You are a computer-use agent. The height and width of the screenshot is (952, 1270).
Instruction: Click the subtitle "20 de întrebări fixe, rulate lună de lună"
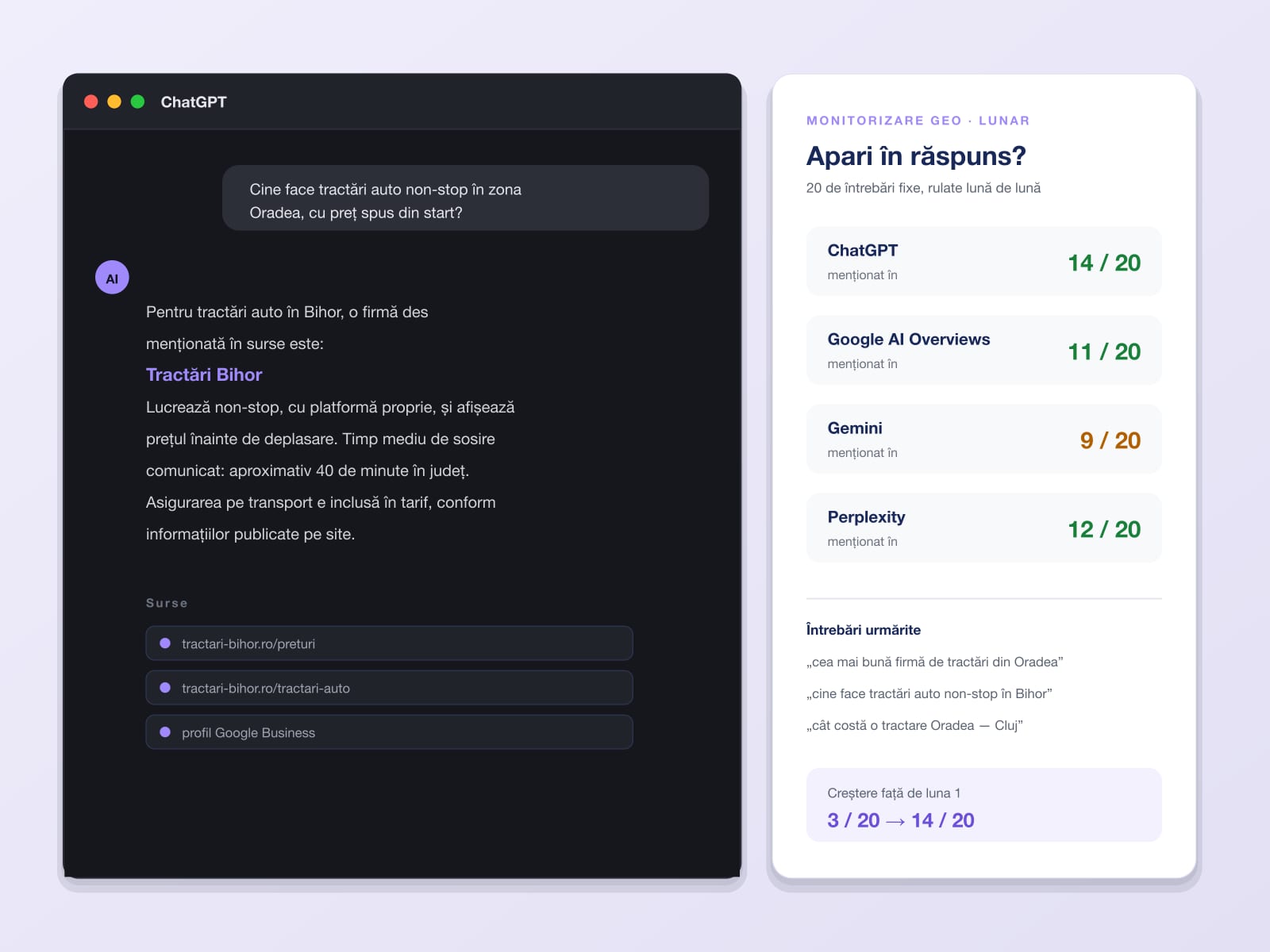(x=924, y=188)
